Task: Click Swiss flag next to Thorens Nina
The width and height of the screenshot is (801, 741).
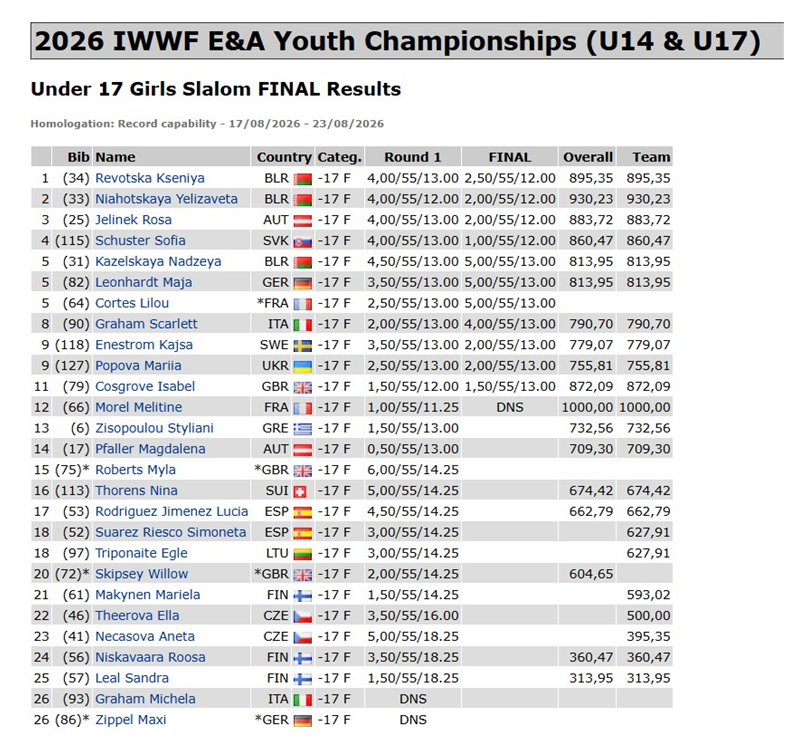Action: pos(300,491)
